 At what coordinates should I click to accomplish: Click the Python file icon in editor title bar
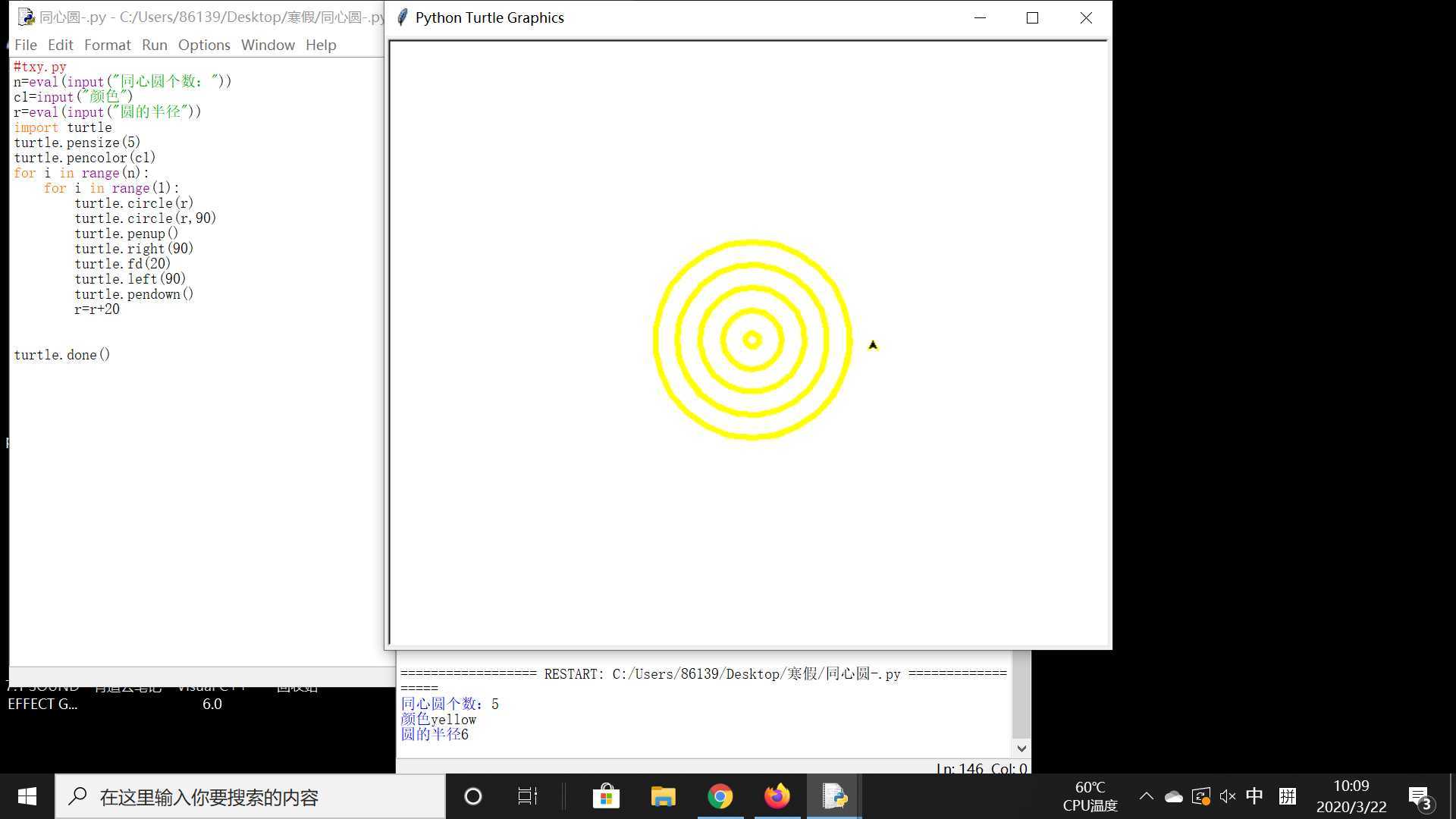point(26,17)
